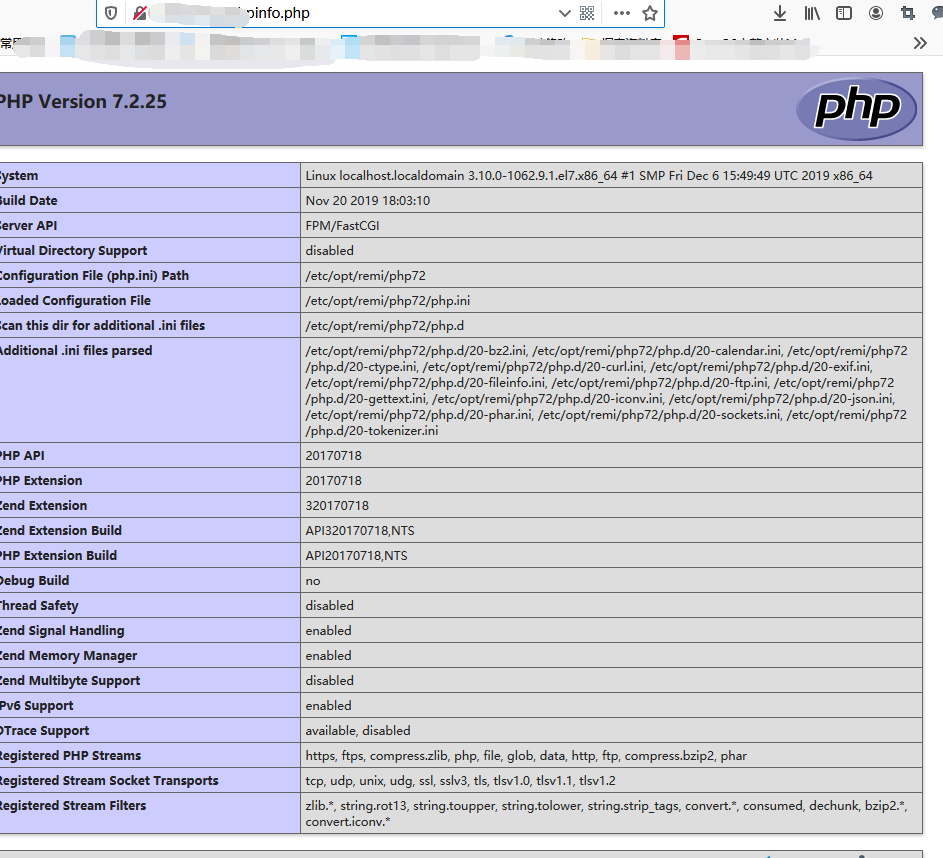
Task: Select the value API320170718,NTS
Action: [360, 531]
